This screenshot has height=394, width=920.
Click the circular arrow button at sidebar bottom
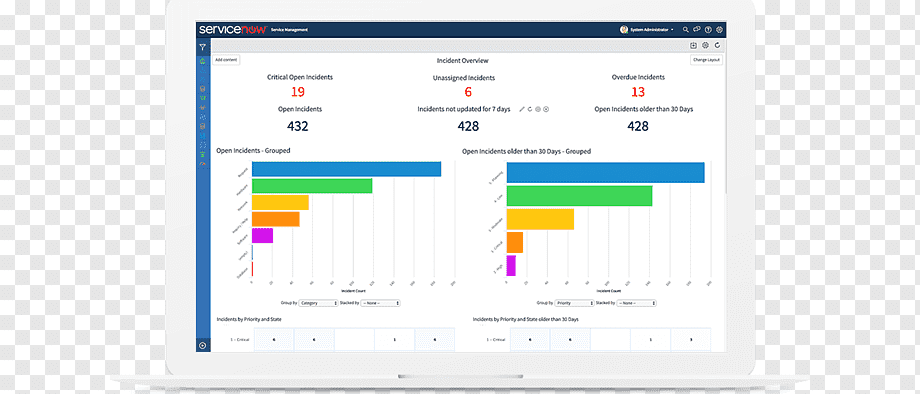(x=202, y=345)
